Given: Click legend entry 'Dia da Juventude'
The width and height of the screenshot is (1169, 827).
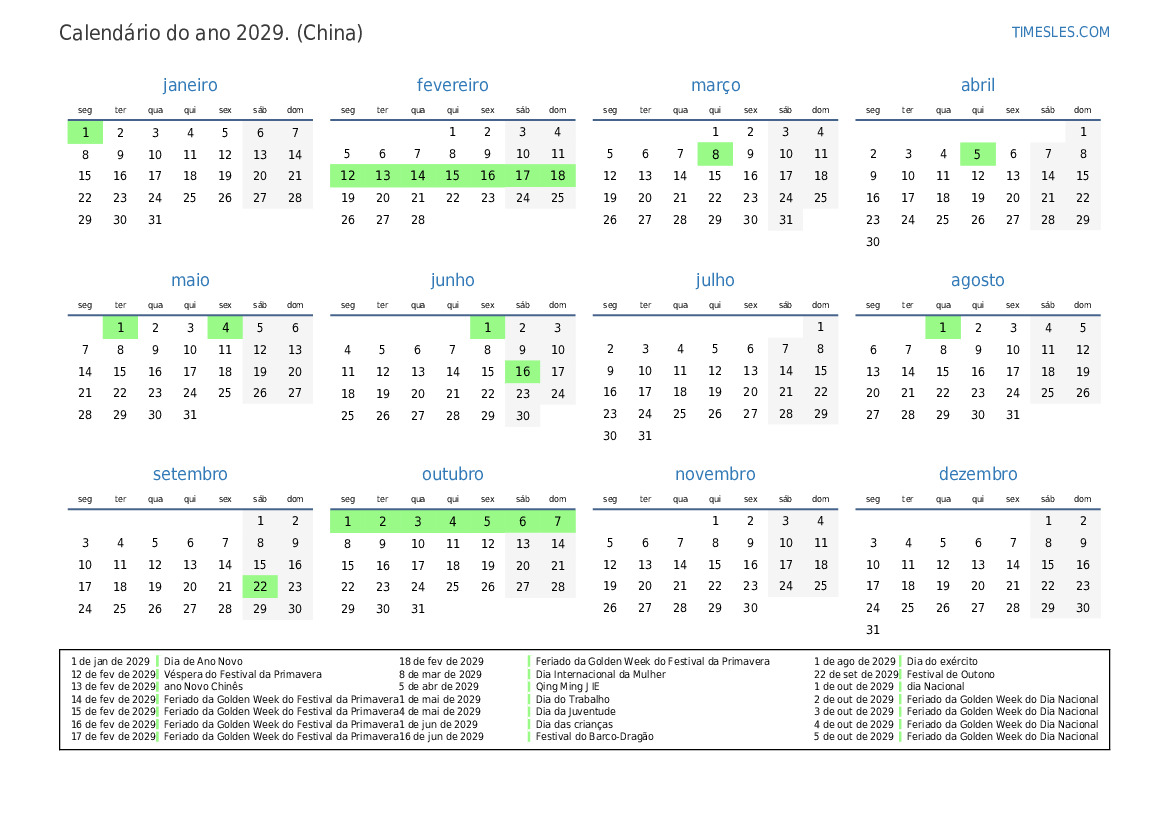Looking at the screenshot, I should 576,711.
